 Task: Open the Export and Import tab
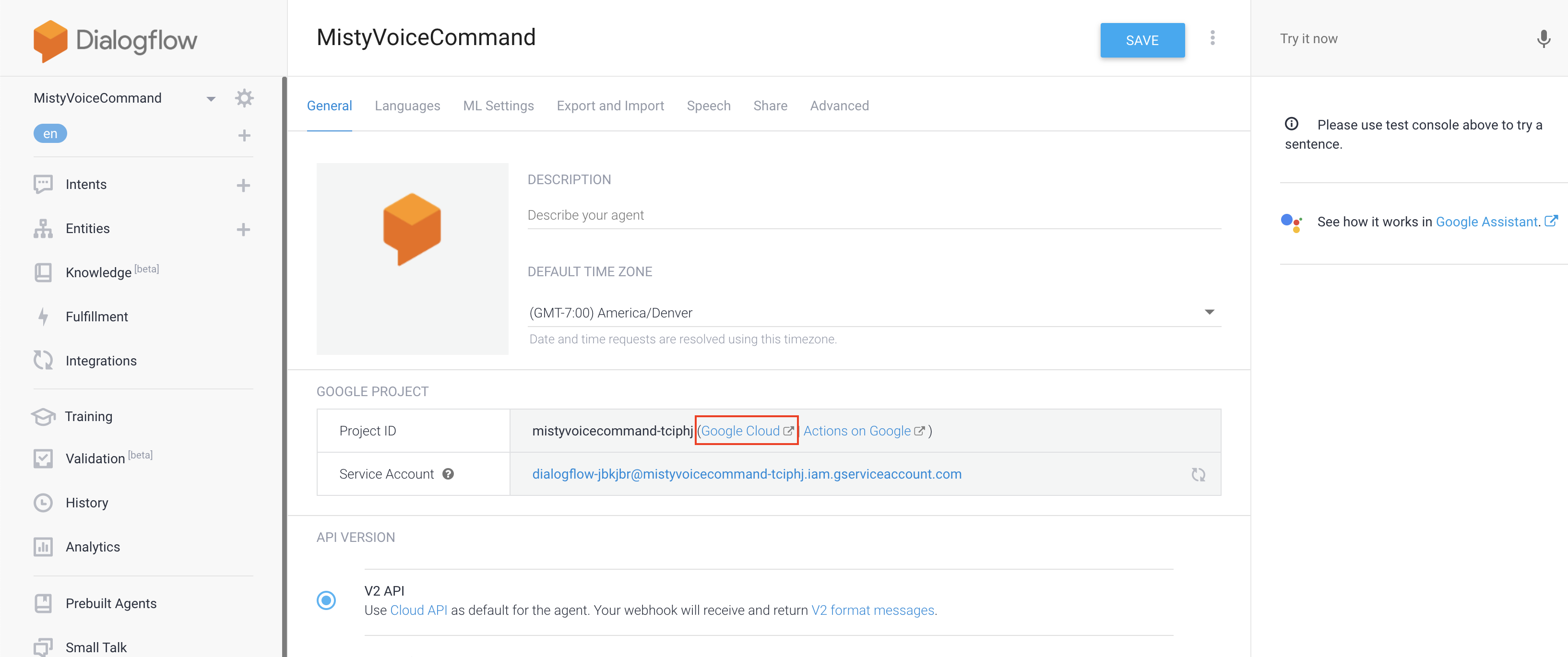610,106
